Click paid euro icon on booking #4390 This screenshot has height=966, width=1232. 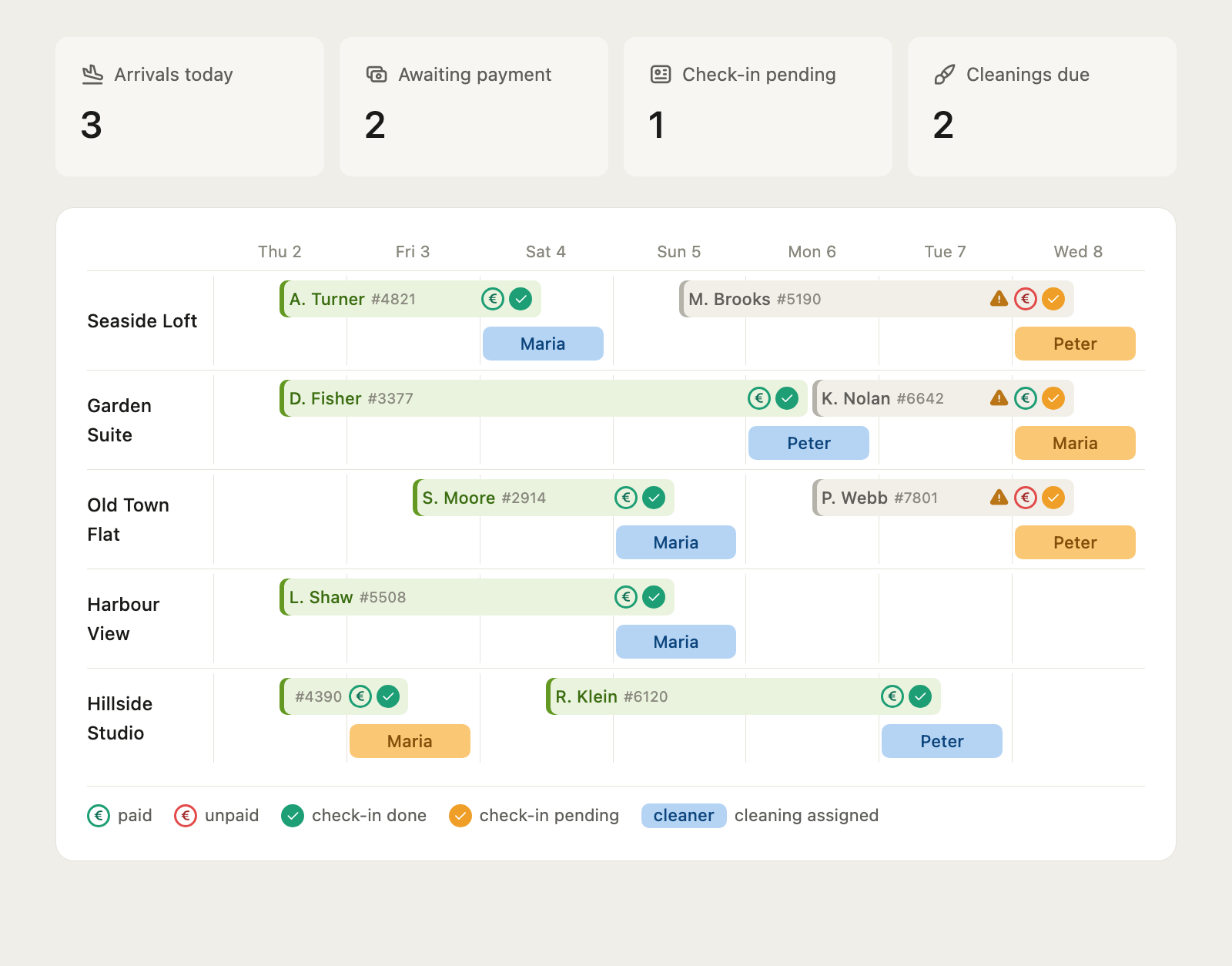(x=360, y=696)
